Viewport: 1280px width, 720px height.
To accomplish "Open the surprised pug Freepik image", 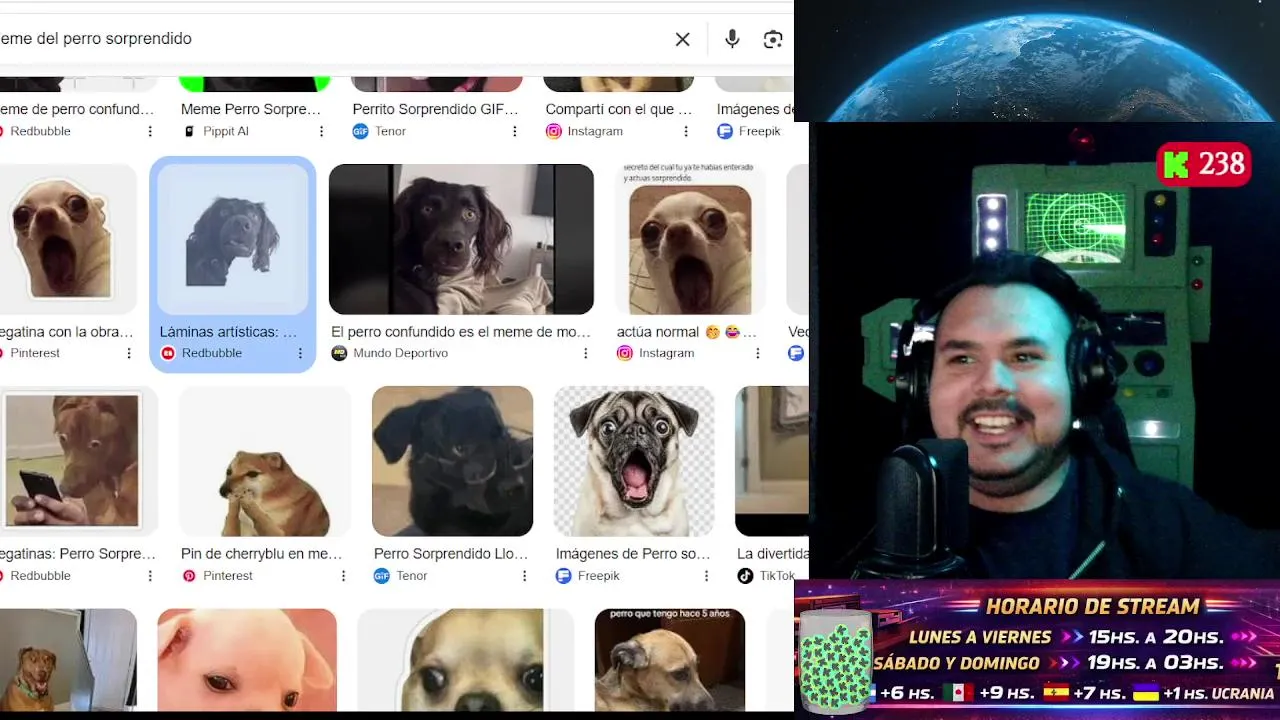I will (634, 461).
